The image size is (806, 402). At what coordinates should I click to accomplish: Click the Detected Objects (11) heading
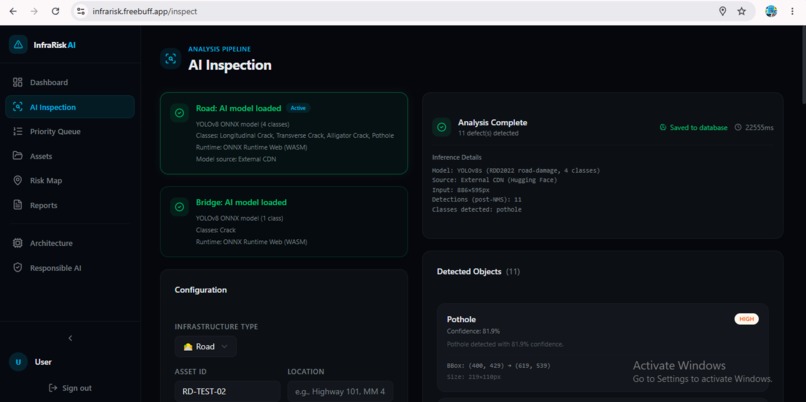[478, 271]
